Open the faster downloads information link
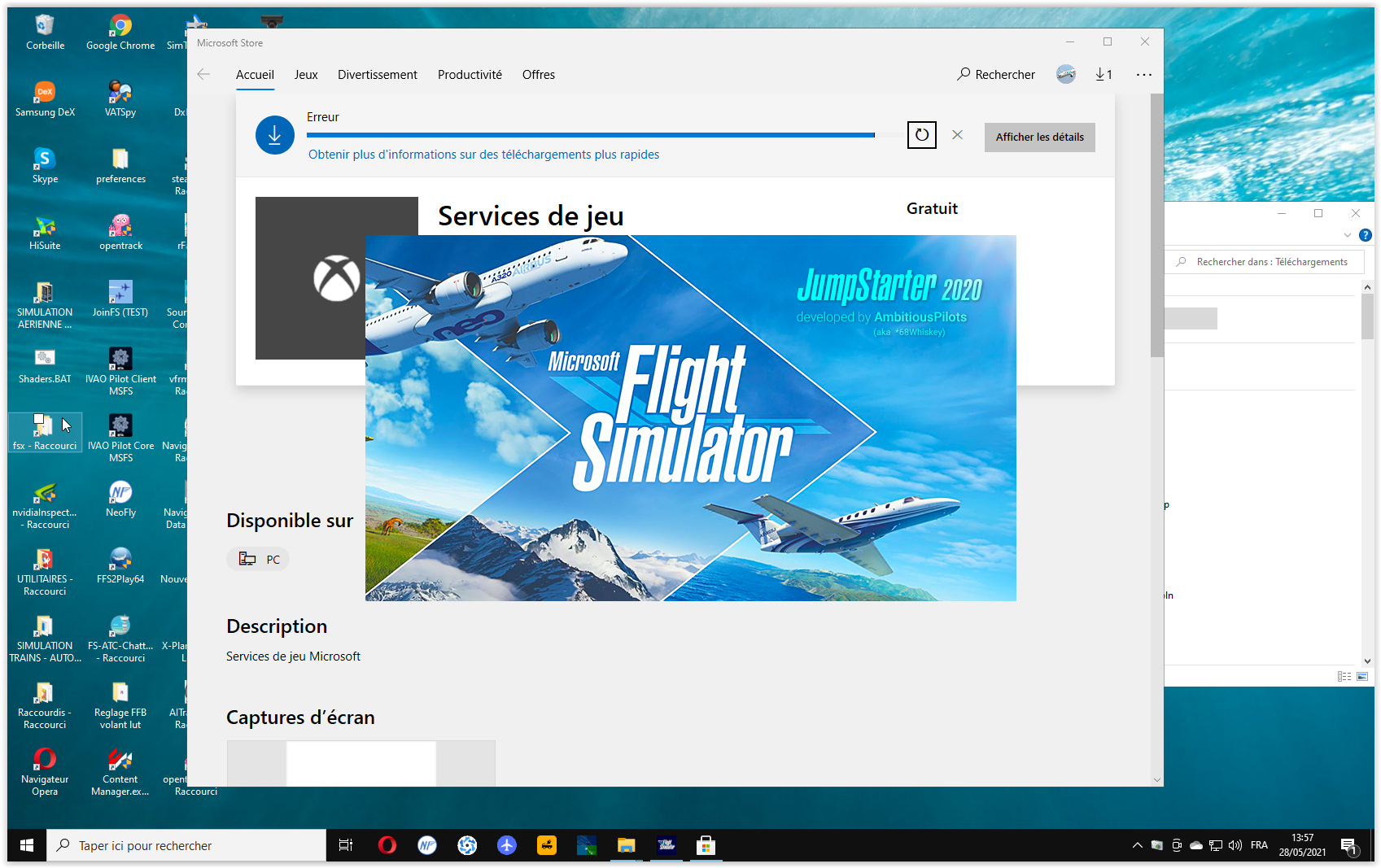The width and height of the screenshot is (1381, 868). [x=483, y=155]
